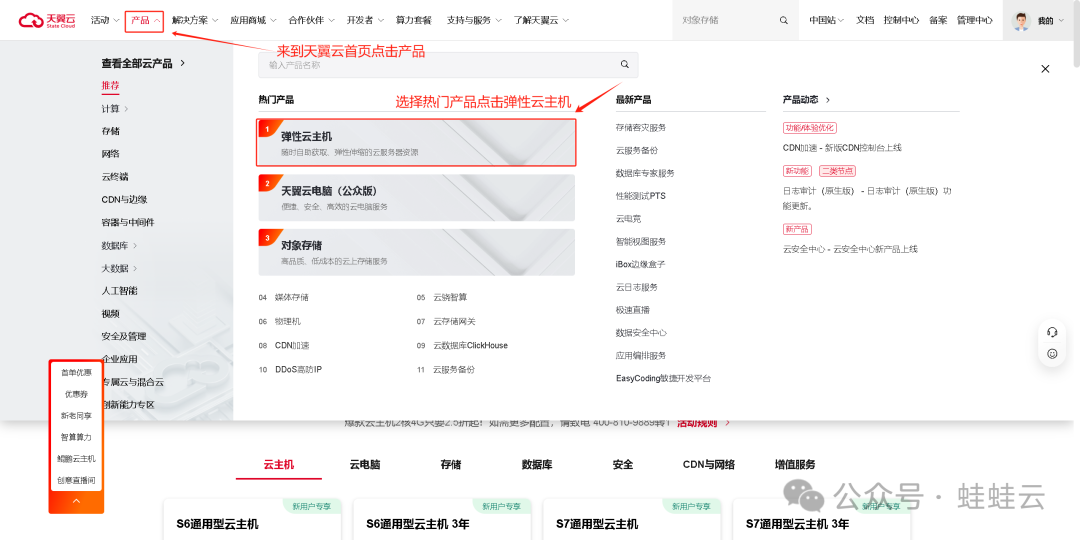
Task: Expand the 数据库 sidebar category
Action: pos(119,245)
